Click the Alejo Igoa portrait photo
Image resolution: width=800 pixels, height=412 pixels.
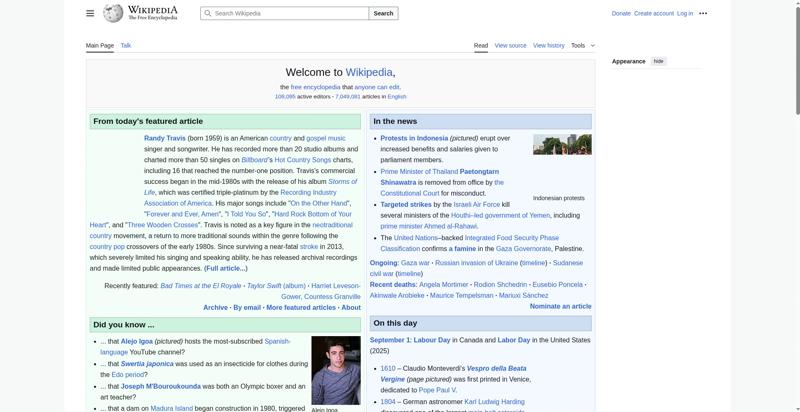(x=336, y=370)
